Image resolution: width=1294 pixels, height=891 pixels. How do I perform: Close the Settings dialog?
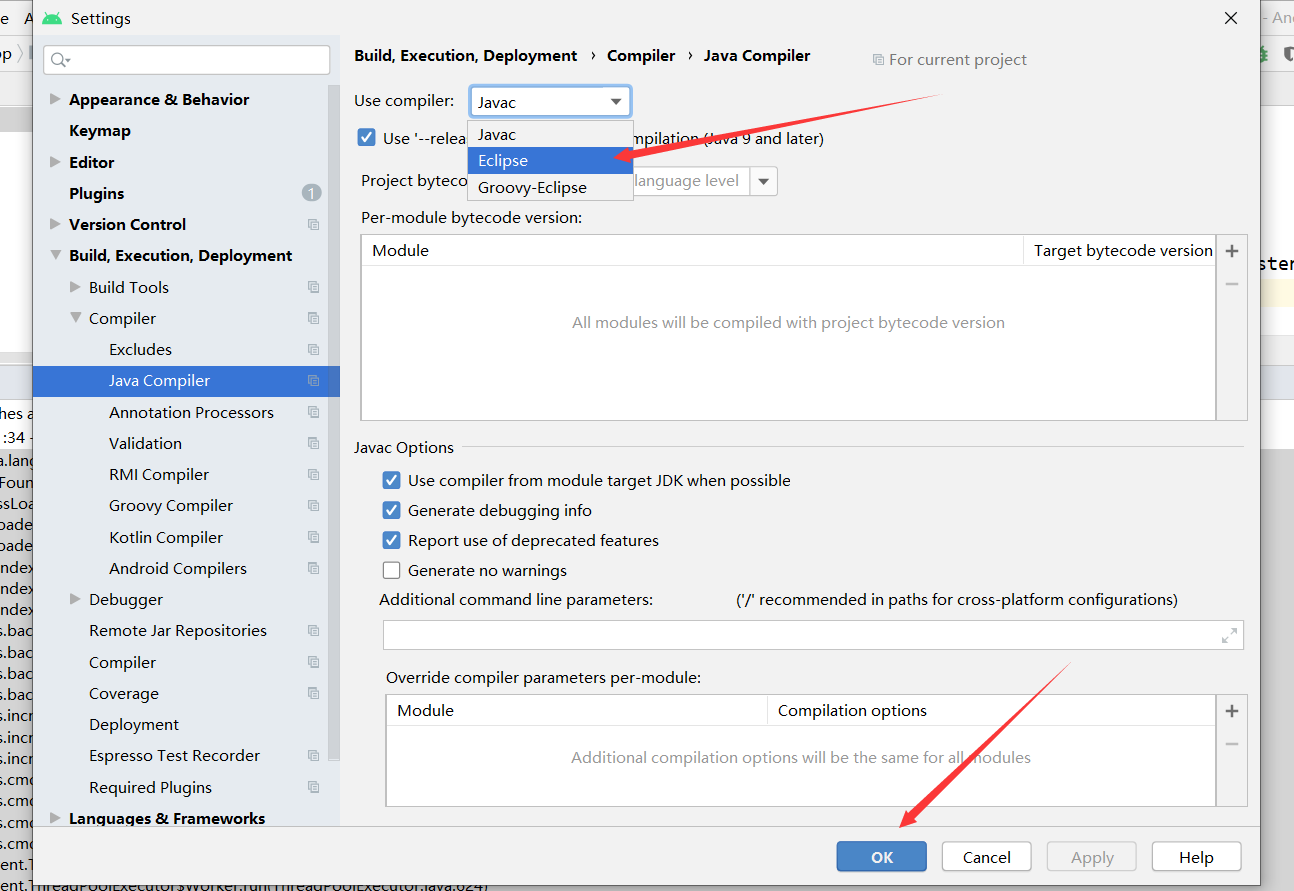(x=1230, y=18)
